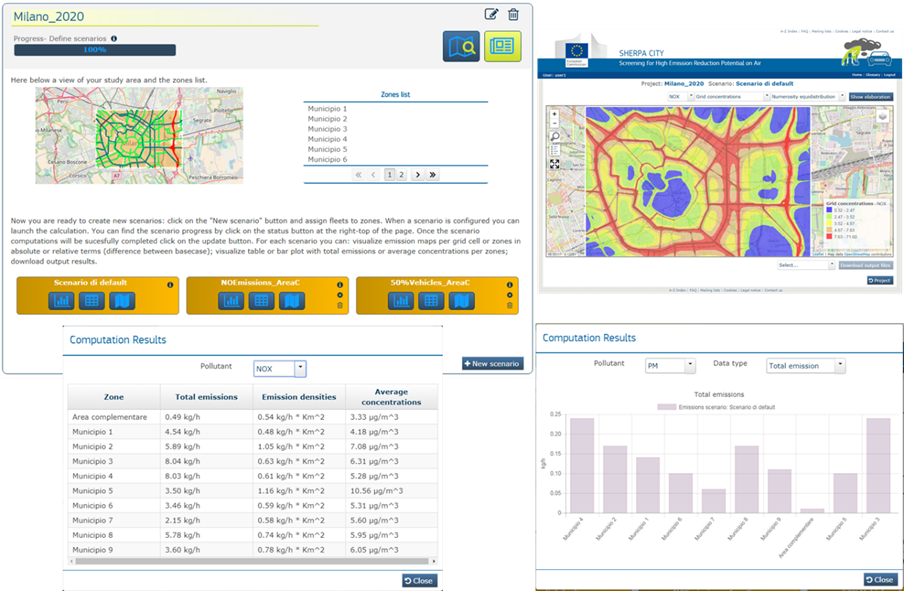Open bar chart for Scenario di default
Viewport: 904px width, 591px height.
point(61,300)
